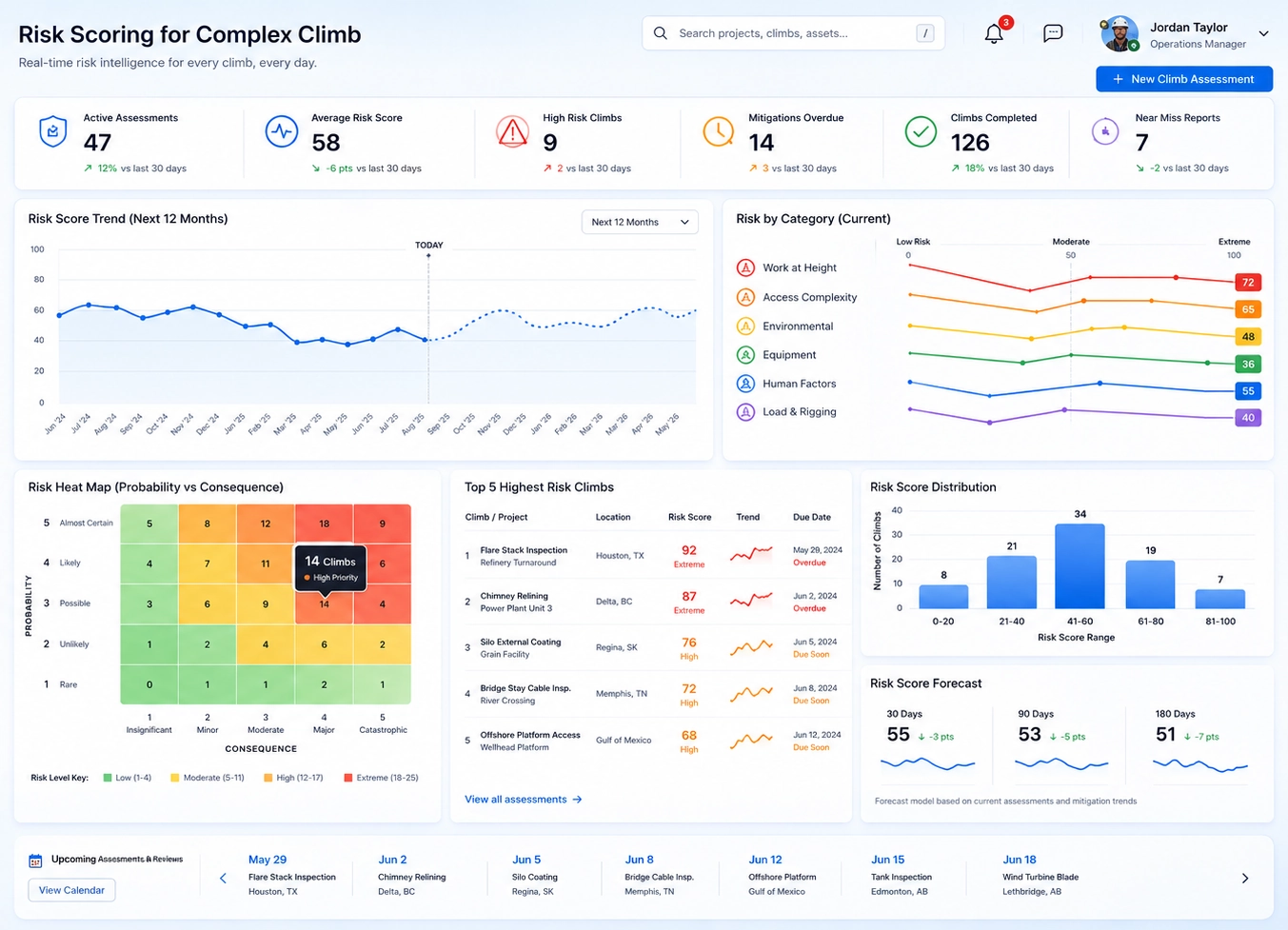Click the High (12-17) legend swatch
The height and width of the screenshot is (930, 1288).
[268, 778]
